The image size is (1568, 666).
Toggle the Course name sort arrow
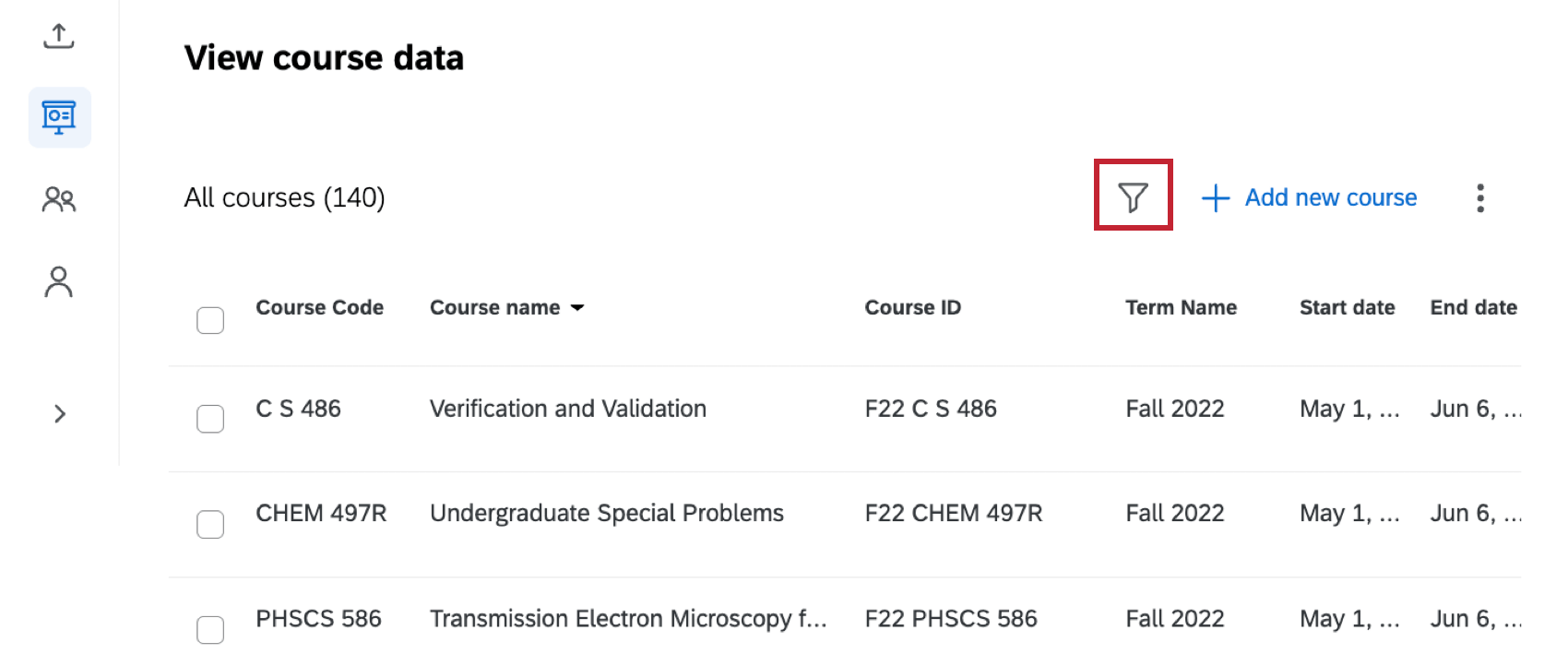(x=579, y=307)
